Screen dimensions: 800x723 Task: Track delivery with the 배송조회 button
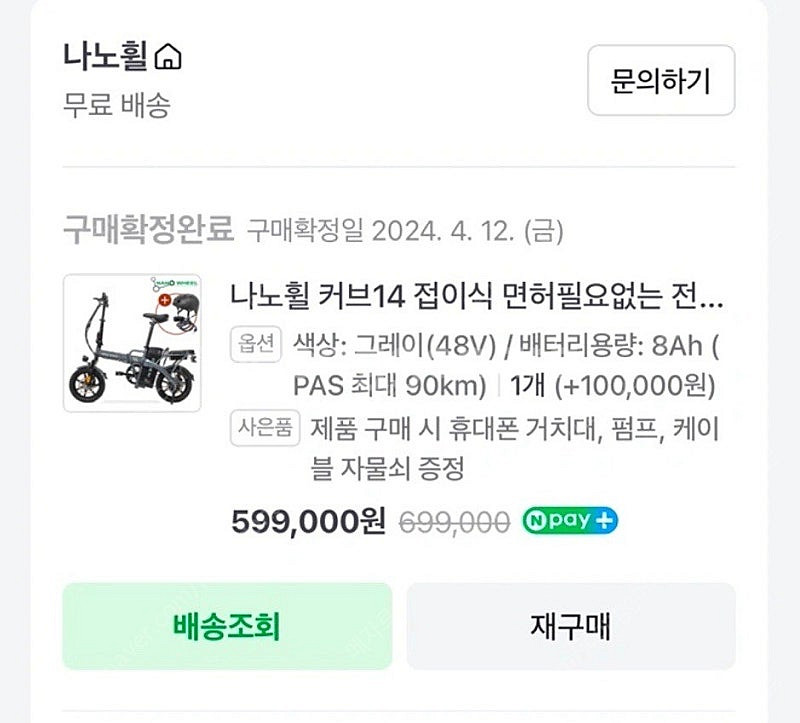(226, 626)
